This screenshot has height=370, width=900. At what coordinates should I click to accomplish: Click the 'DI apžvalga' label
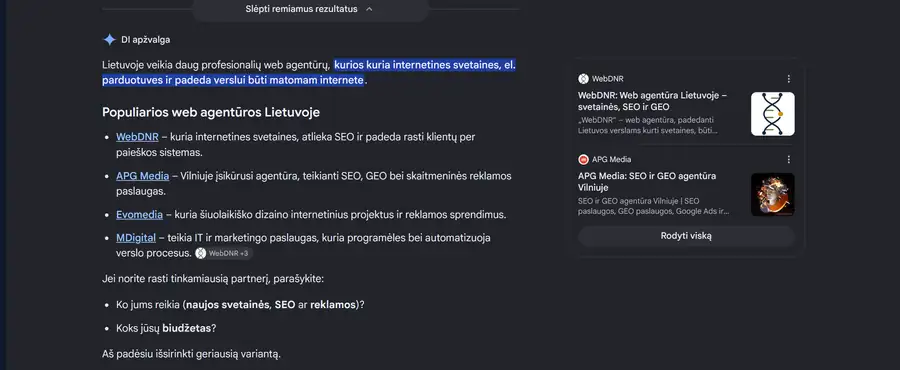point(145,40)
